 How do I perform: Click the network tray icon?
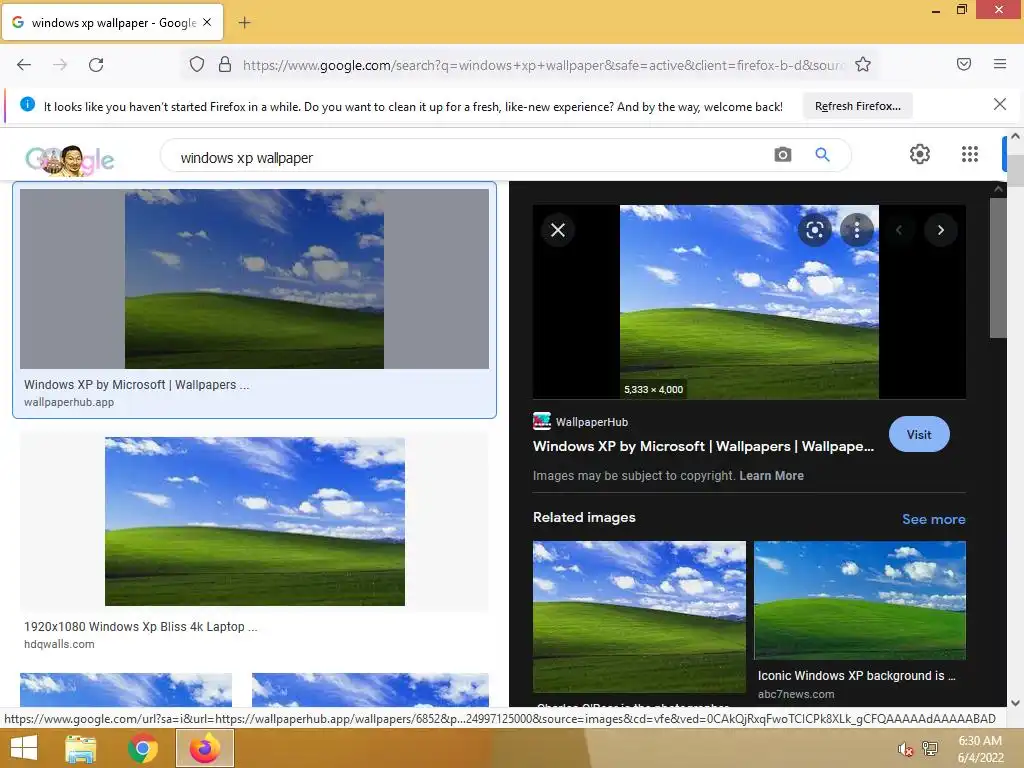[x=930, y=749]
